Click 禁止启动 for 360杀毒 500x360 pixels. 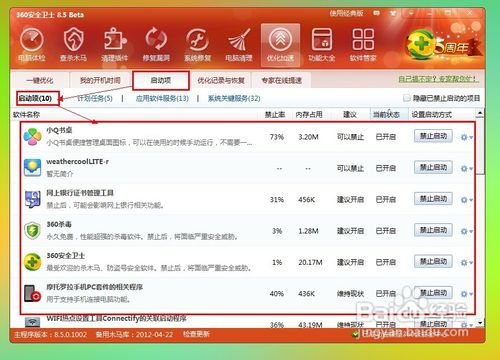433,230
